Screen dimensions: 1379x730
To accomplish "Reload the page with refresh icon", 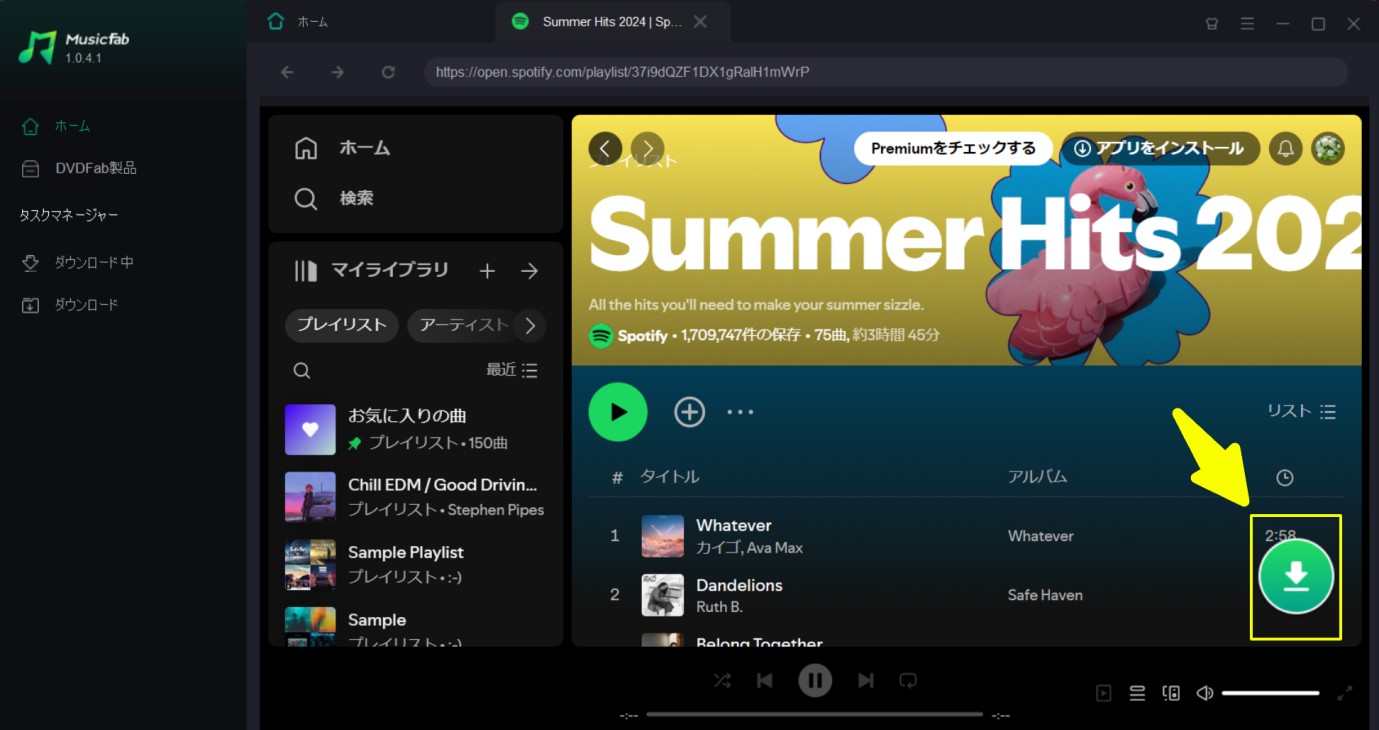I will click(x=388, y=72).
